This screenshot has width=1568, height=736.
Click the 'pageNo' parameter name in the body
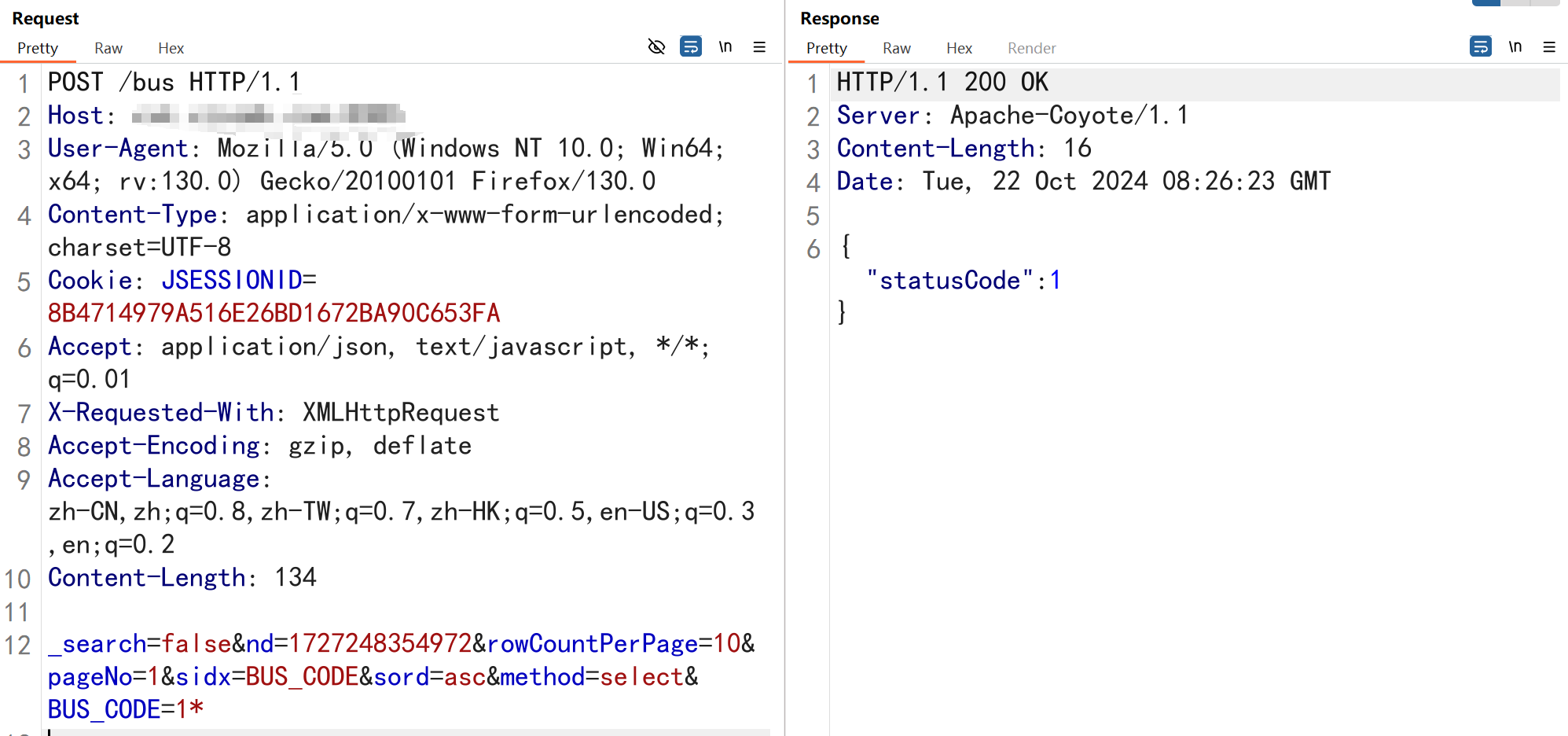(x=90, y=677)
